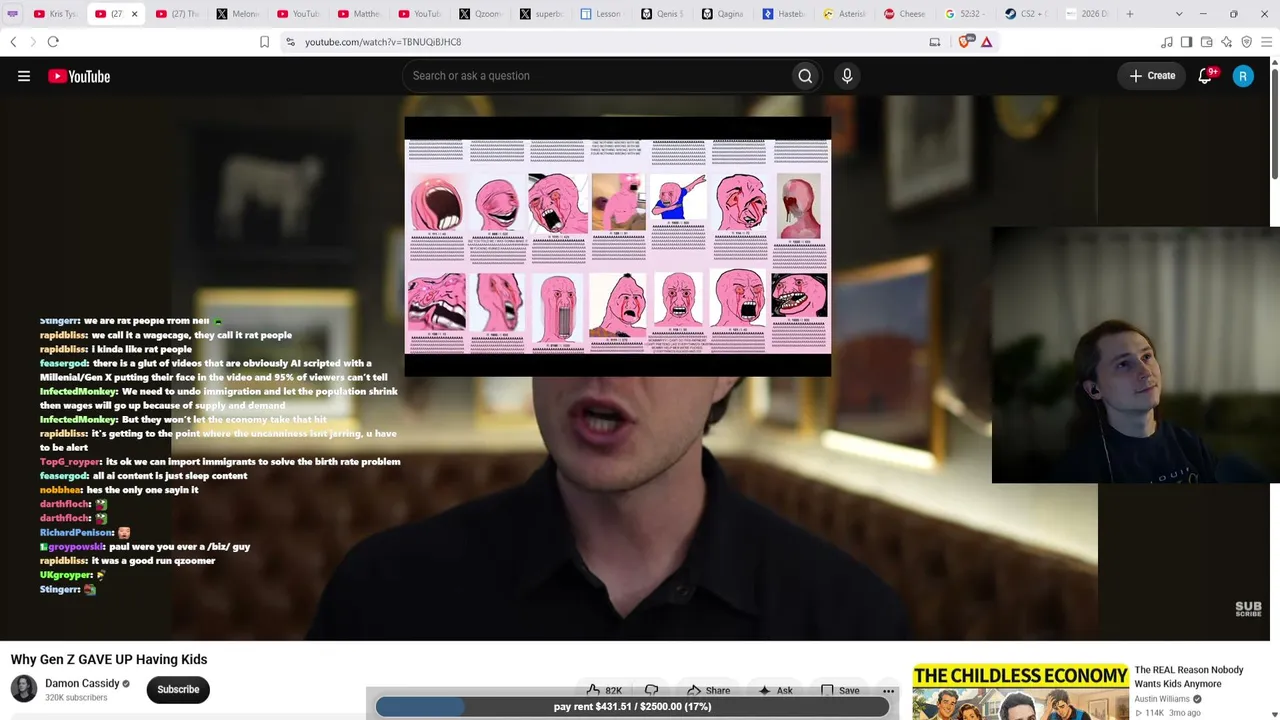Viewport: 1280px width, 720px height.
Task: Switch to the Kris Tys tab
Action: coord(55,14)
